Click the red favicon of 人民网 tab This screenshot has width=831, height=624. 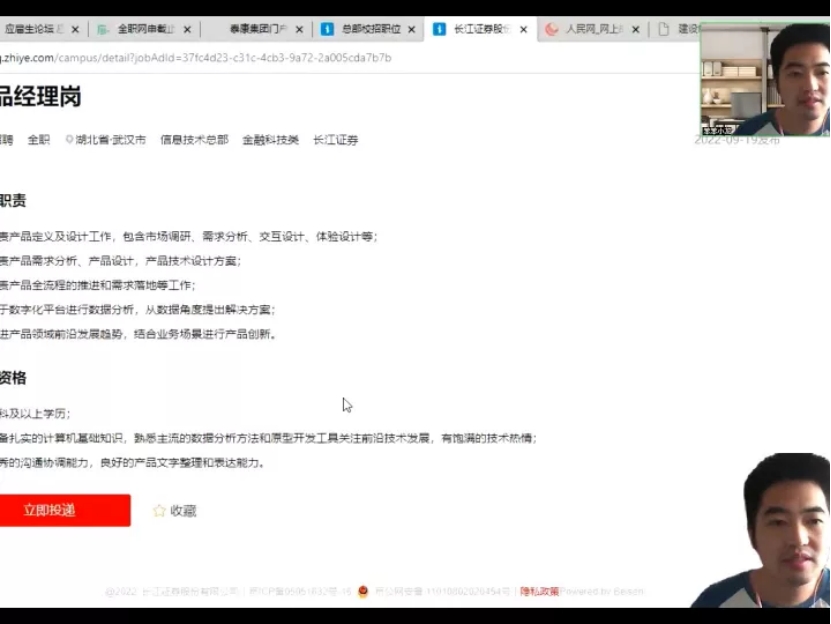(x=551, y=30)
